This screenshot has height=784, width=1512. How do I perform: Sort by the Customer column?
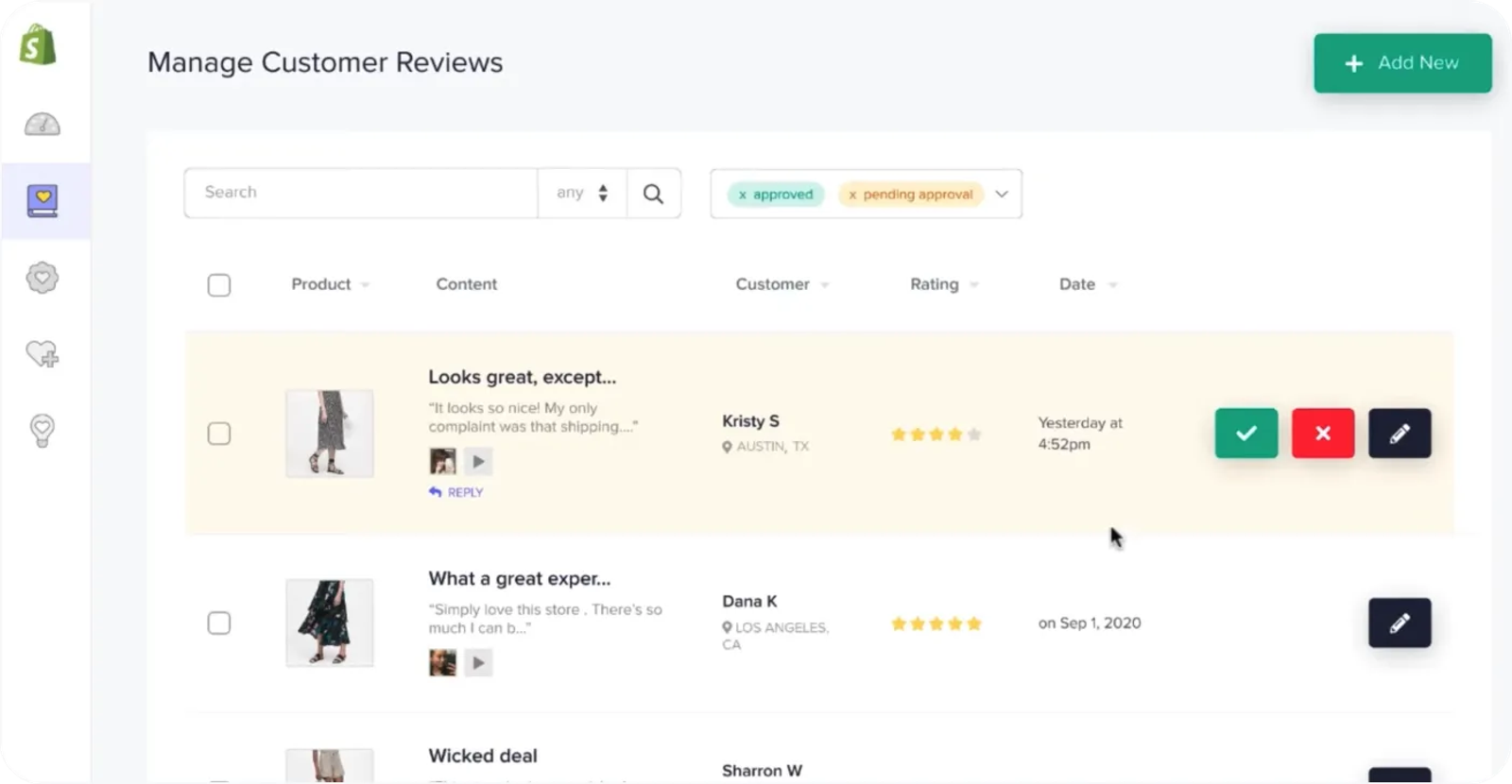782,284
